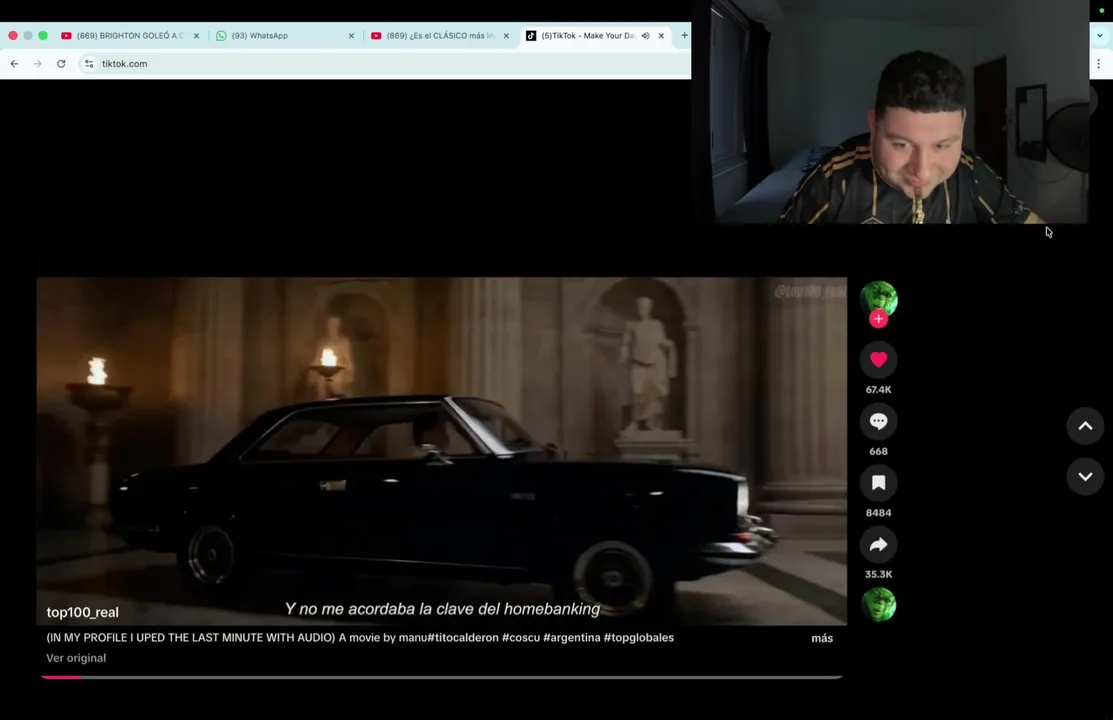Click the 35.3K shares count
Viewport: 1113px width, 720px height.
[x=878, y=574]
